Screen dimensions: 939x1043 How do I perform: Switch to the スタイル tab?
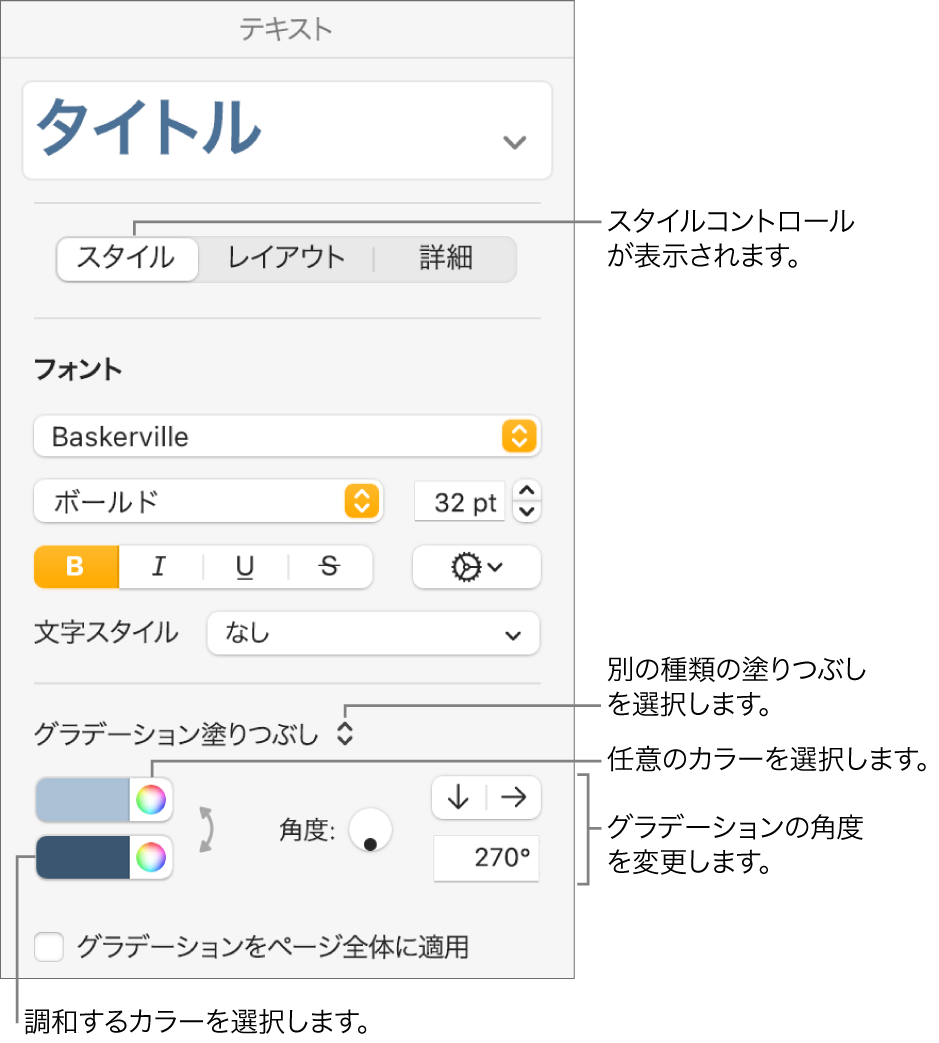pos(127,258)
